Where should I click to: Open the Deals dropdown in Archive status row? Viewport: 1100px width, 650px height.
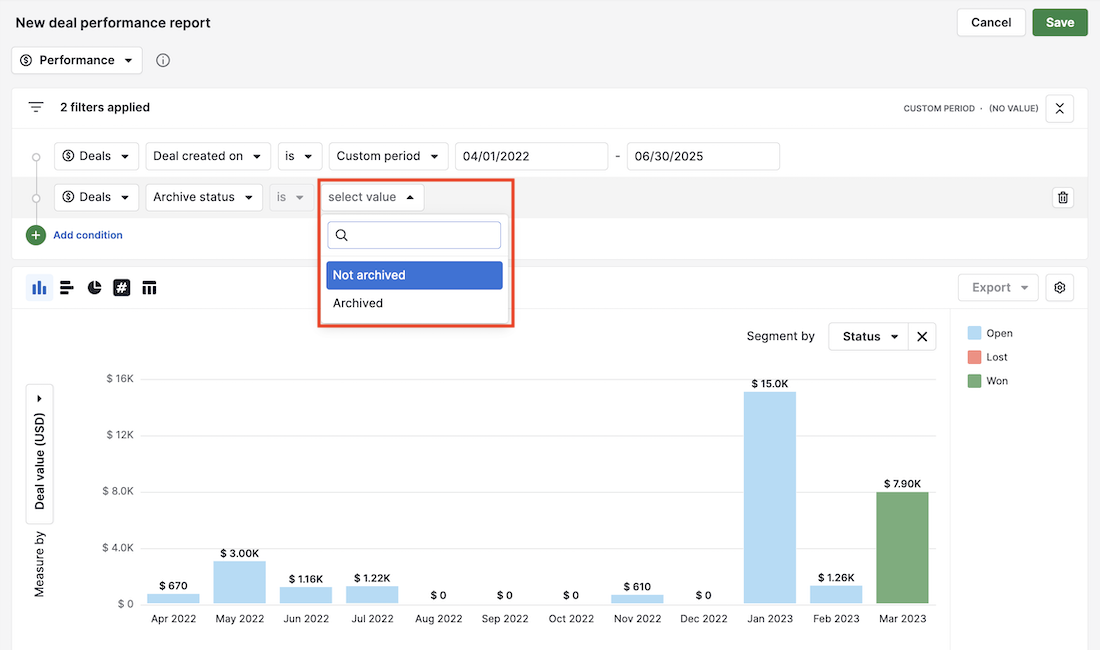96,197
